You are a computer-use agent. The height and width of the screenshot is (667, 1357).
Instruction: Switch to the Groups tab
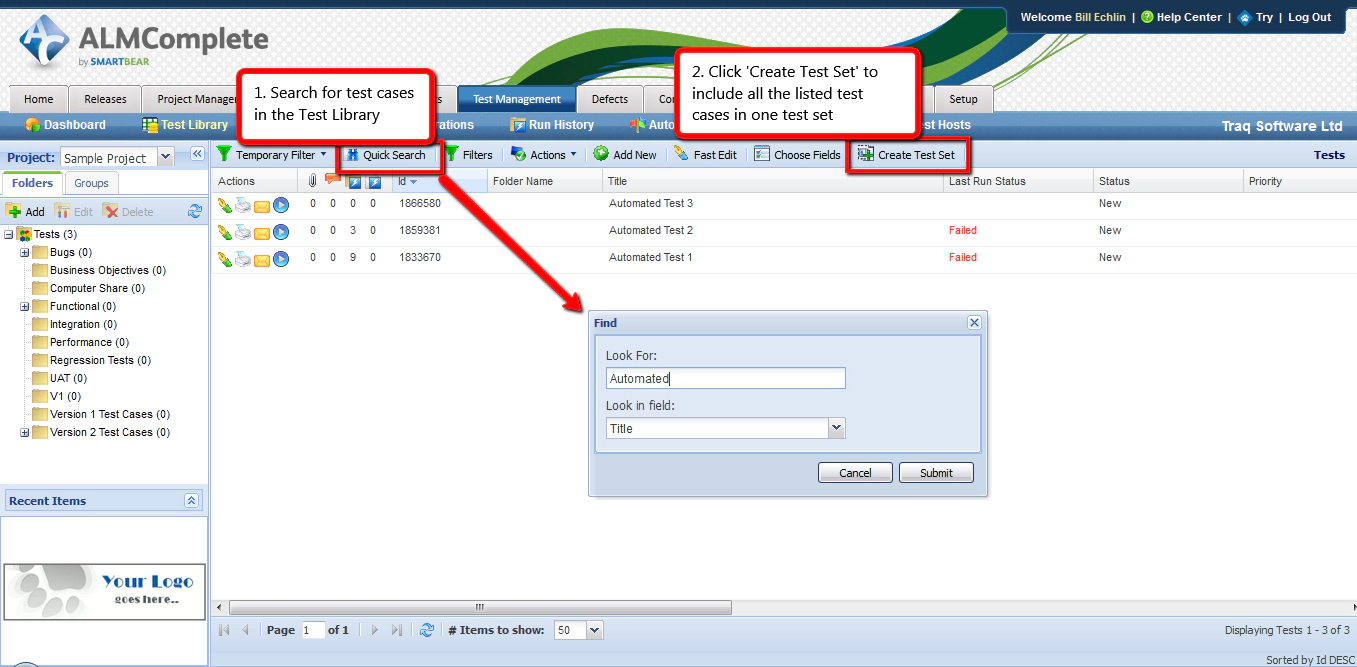(x=90, y=183)
